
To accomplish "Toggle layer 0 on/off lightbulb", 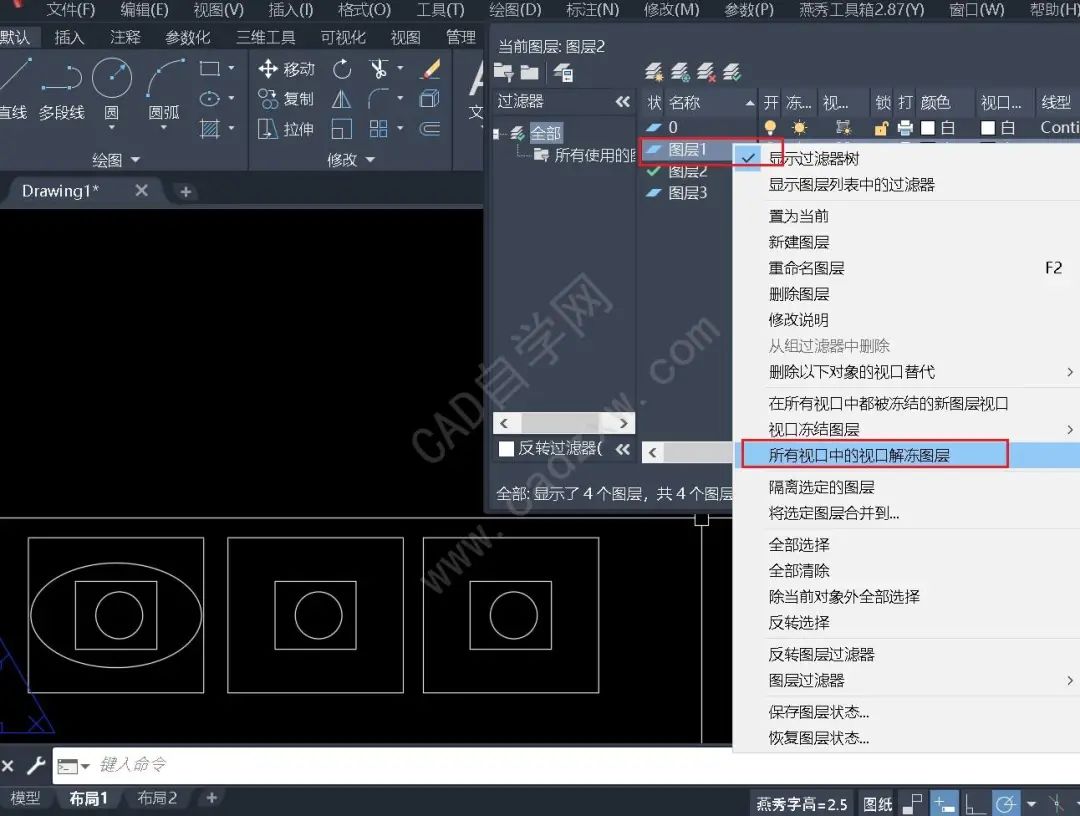I will click(770, 128).
